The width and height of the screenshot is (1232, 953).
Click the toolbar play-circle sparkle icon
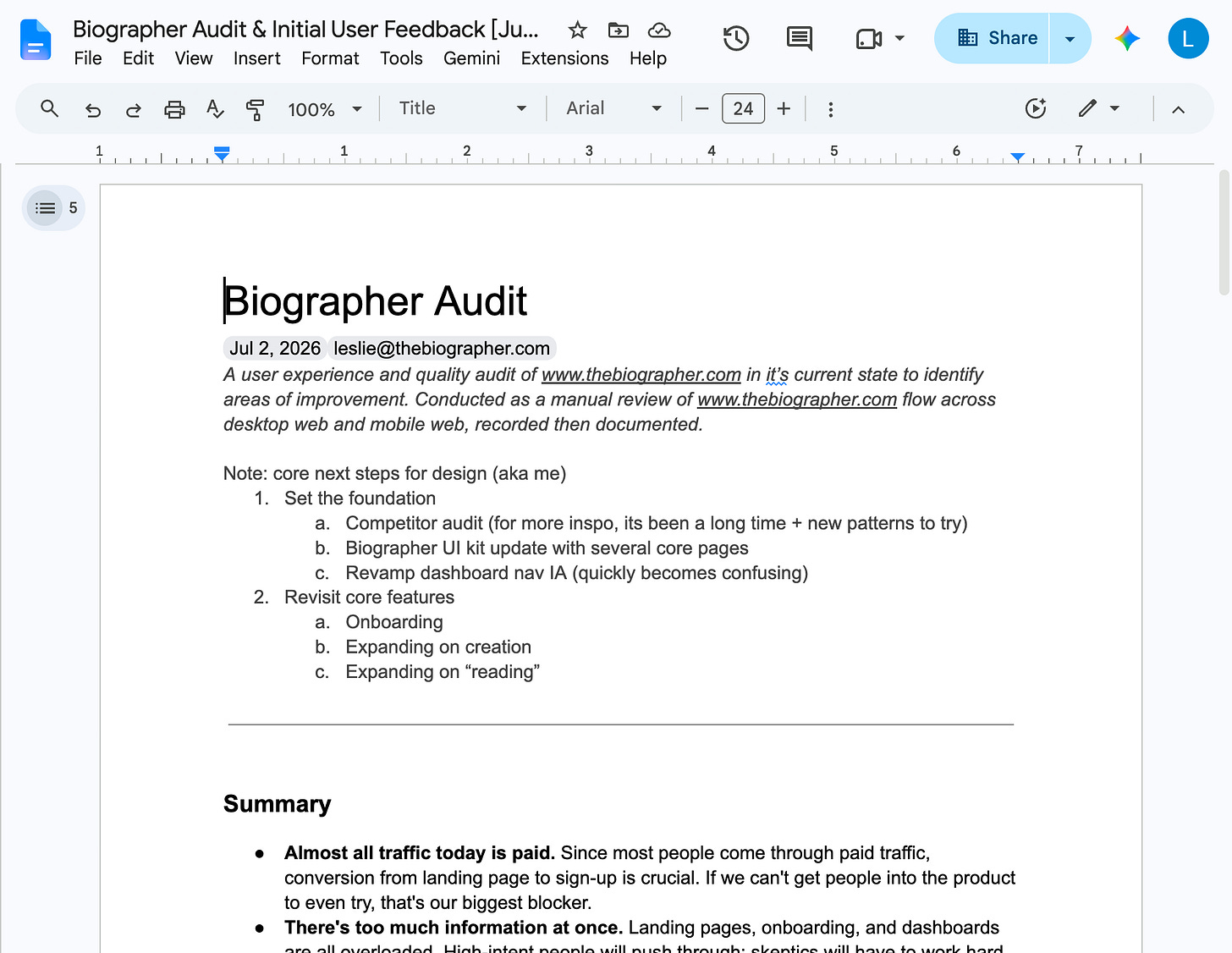(1036, 108)
